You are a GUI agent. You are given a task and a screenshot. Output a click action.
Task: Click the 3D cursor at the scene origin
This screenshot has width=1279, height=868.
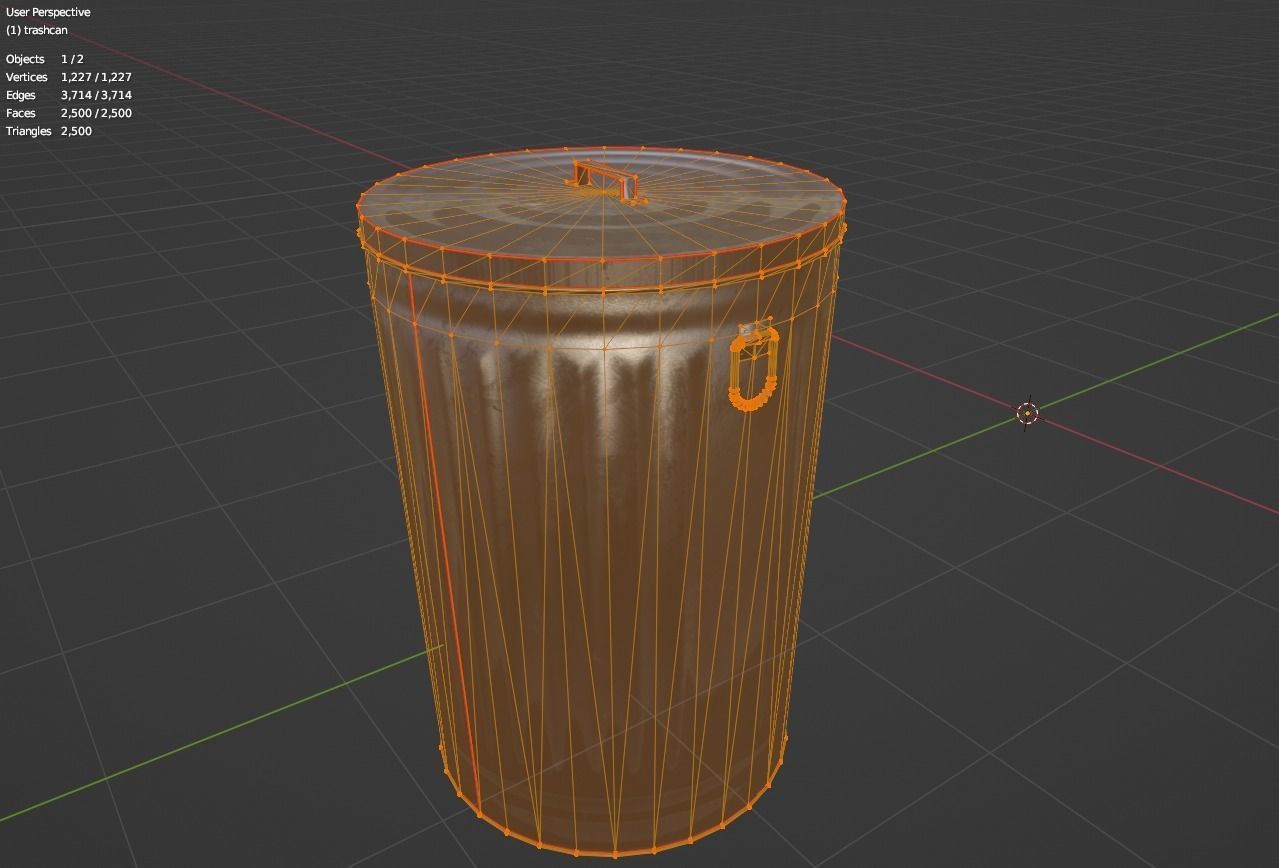point(1027,413)
